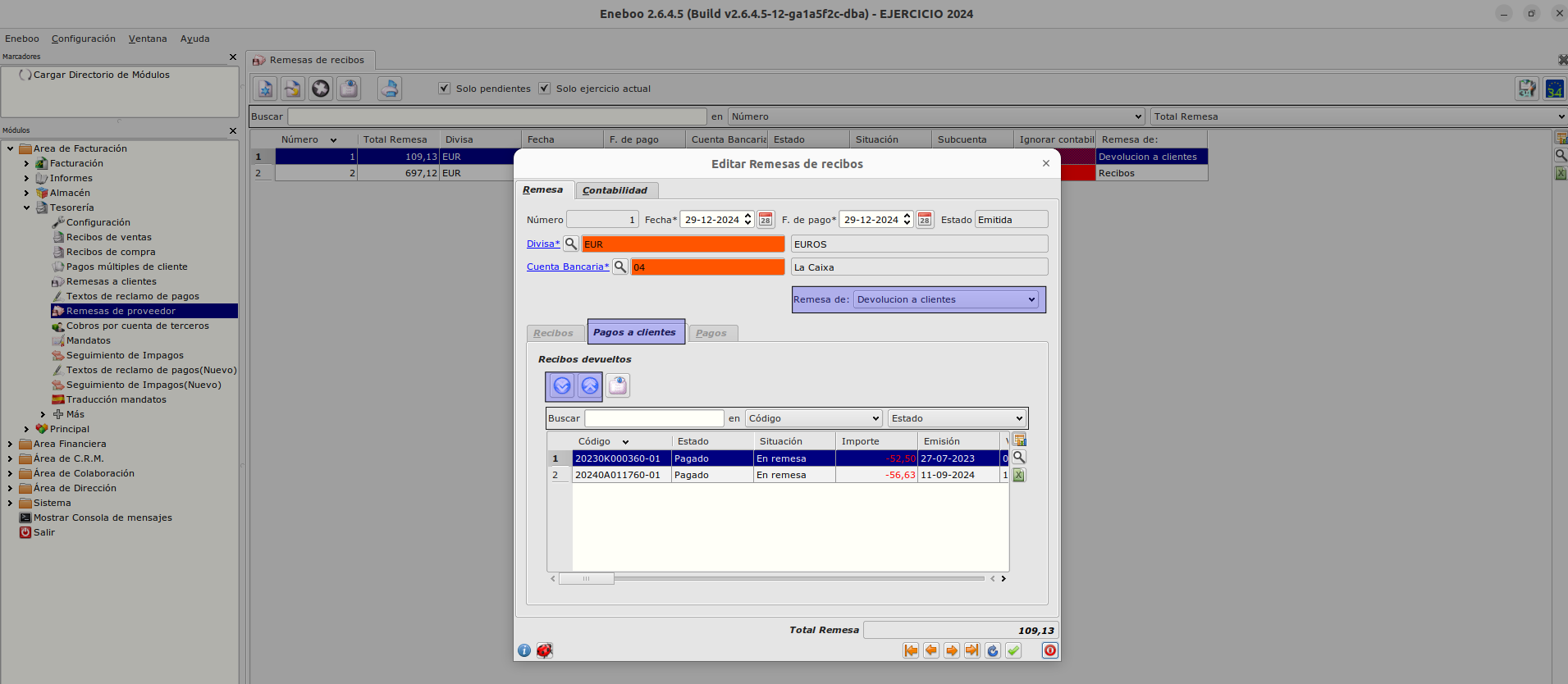Open the Eneboo menu

(22, 39)
